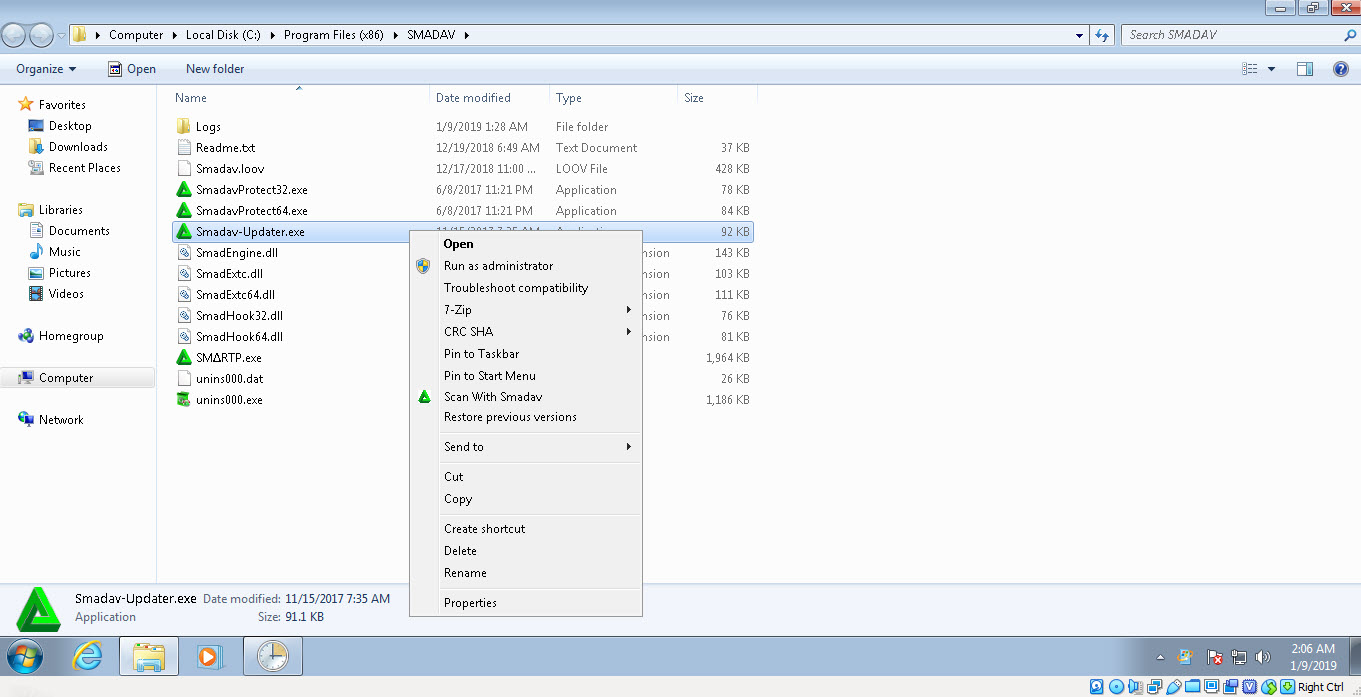This screenshot has height=697, width=1361.
Task: Select the Readme.txt file icon
Action: [x=184, y=148]
